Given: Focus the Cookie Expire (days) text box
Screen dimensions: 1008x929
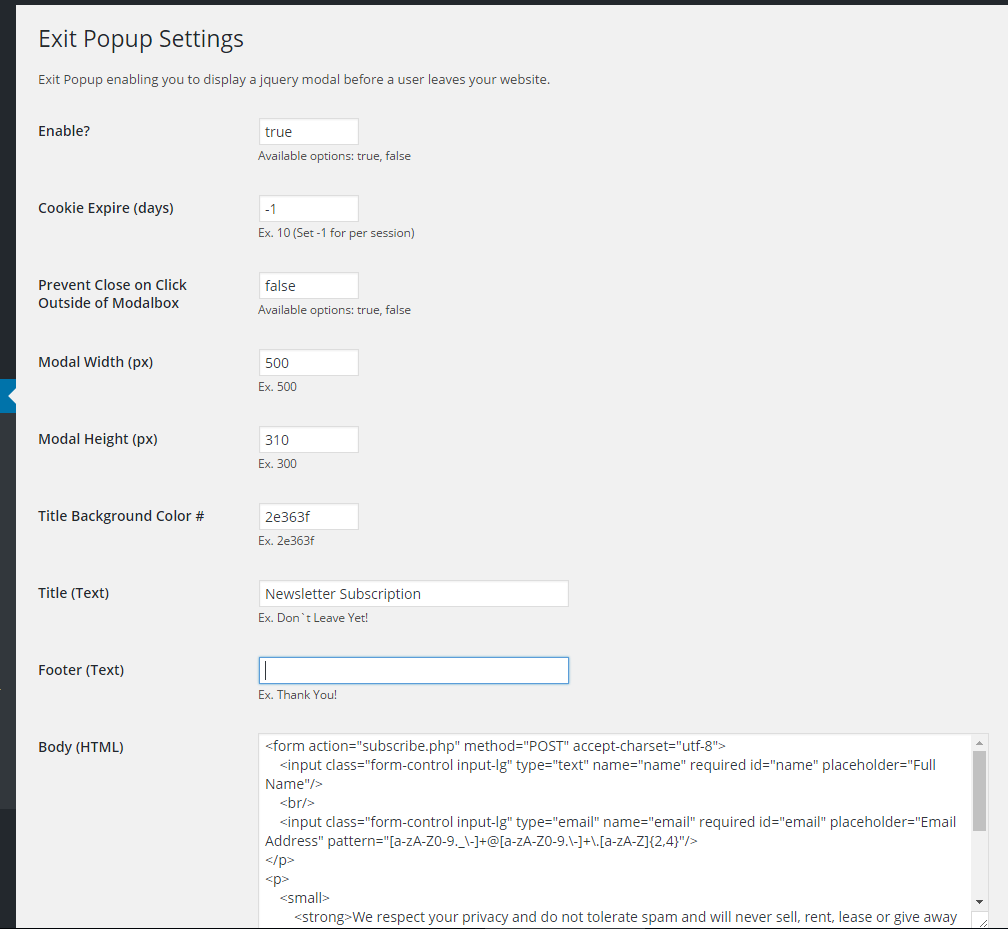Looking at the screenshot, I should point(308,209).
